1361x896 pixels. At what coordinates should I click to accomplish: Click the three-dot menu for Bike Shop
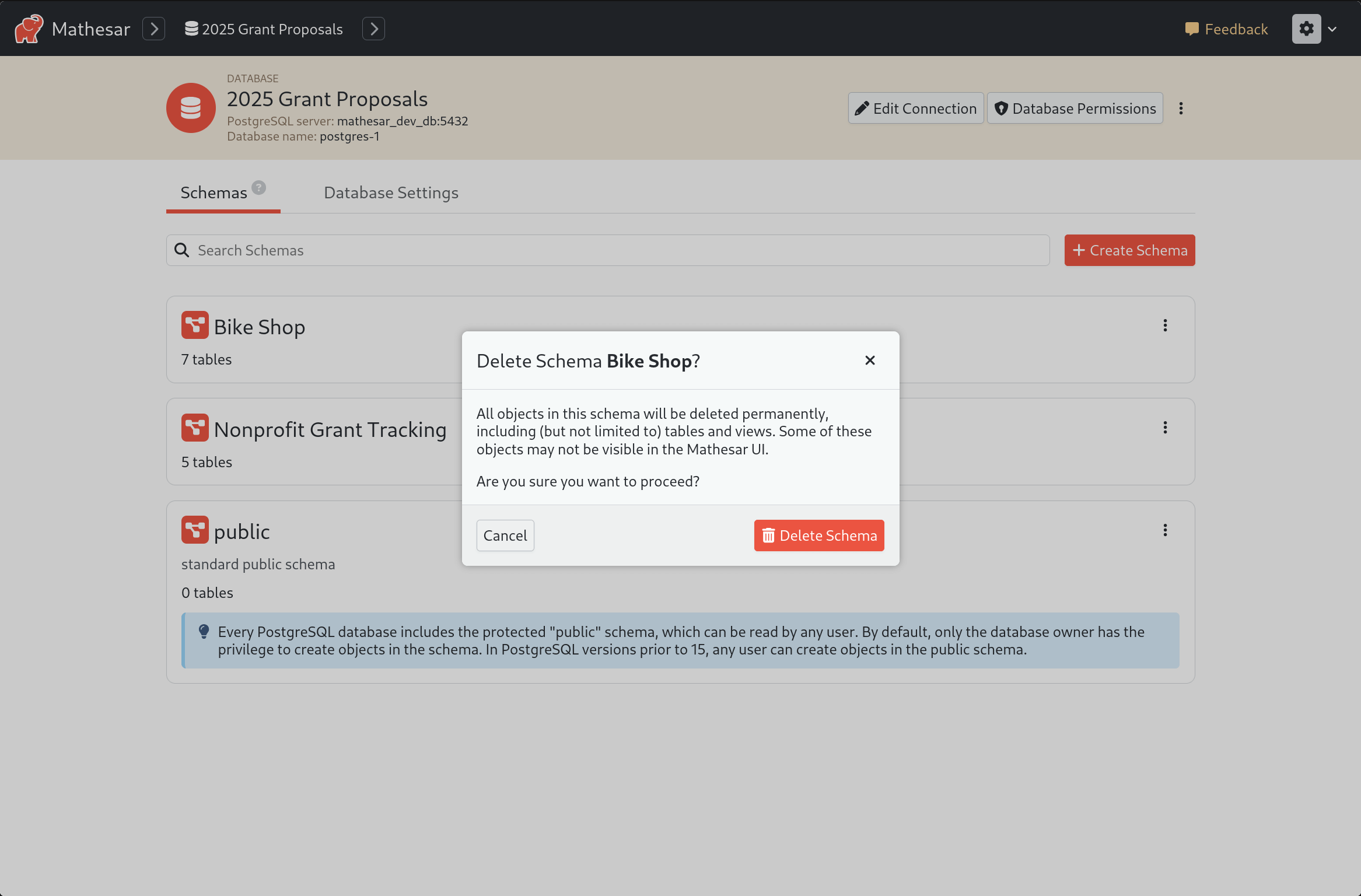(x=1165, y=325)
